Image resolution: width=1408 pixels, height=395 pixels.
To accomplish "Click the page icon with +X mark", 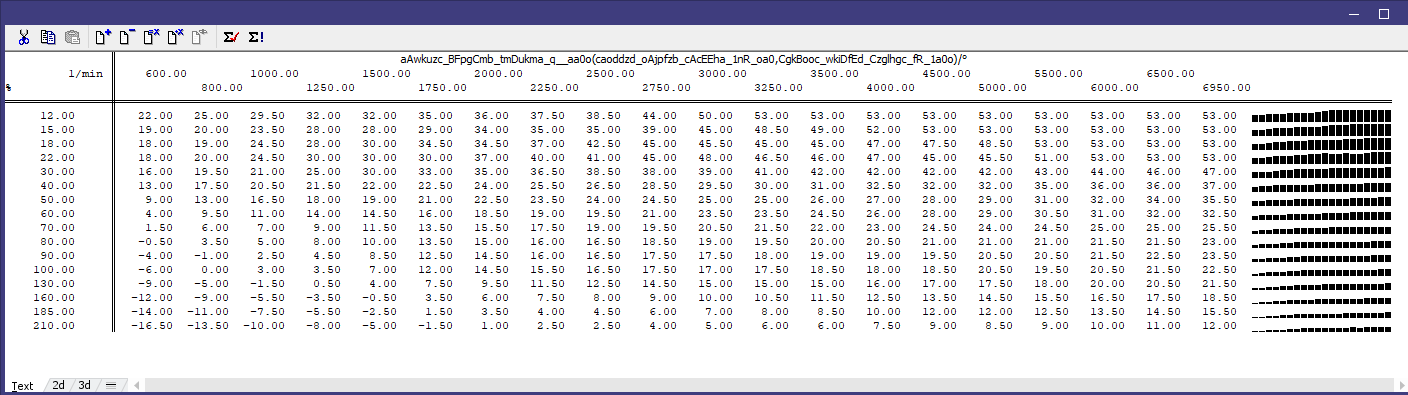I will [176, 37].
